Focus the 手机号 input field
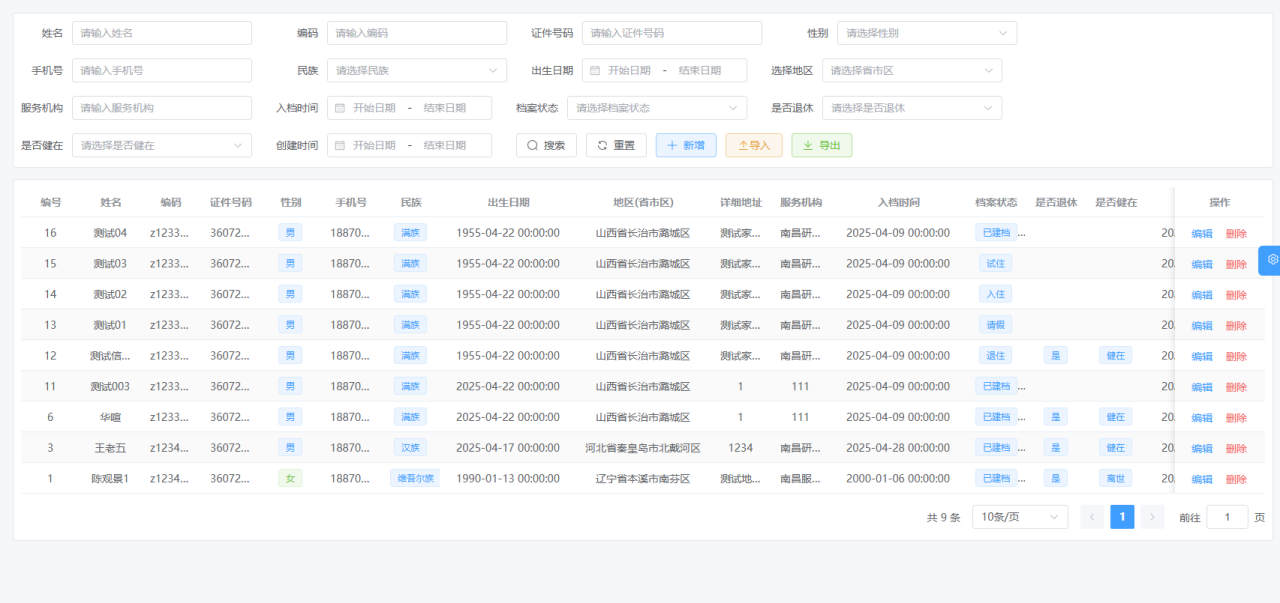The image size is (1280, 603). coord(162,71)
